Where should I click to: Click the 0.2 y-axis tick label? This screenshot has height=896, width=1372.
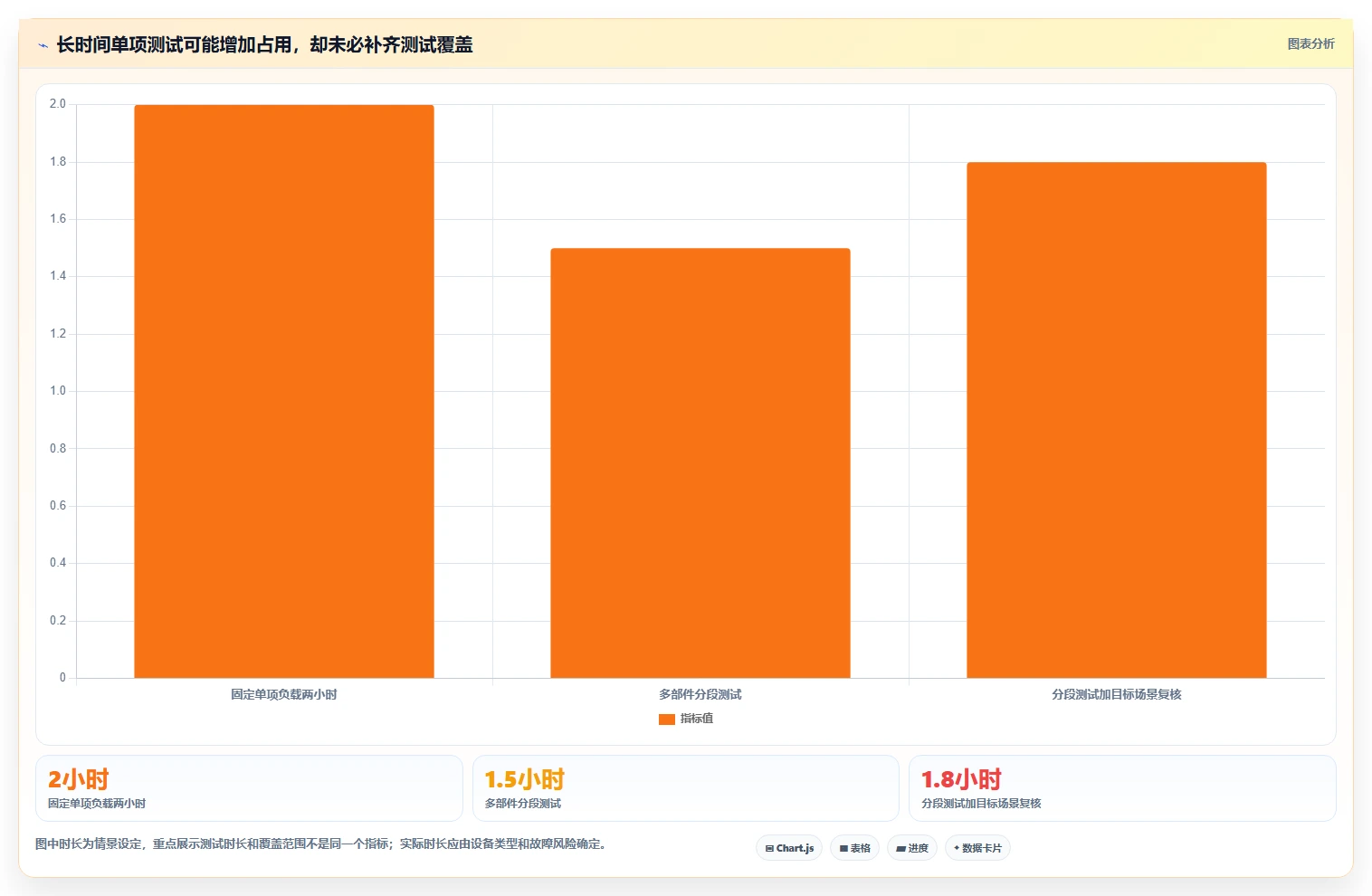click(x=58, y=621)
